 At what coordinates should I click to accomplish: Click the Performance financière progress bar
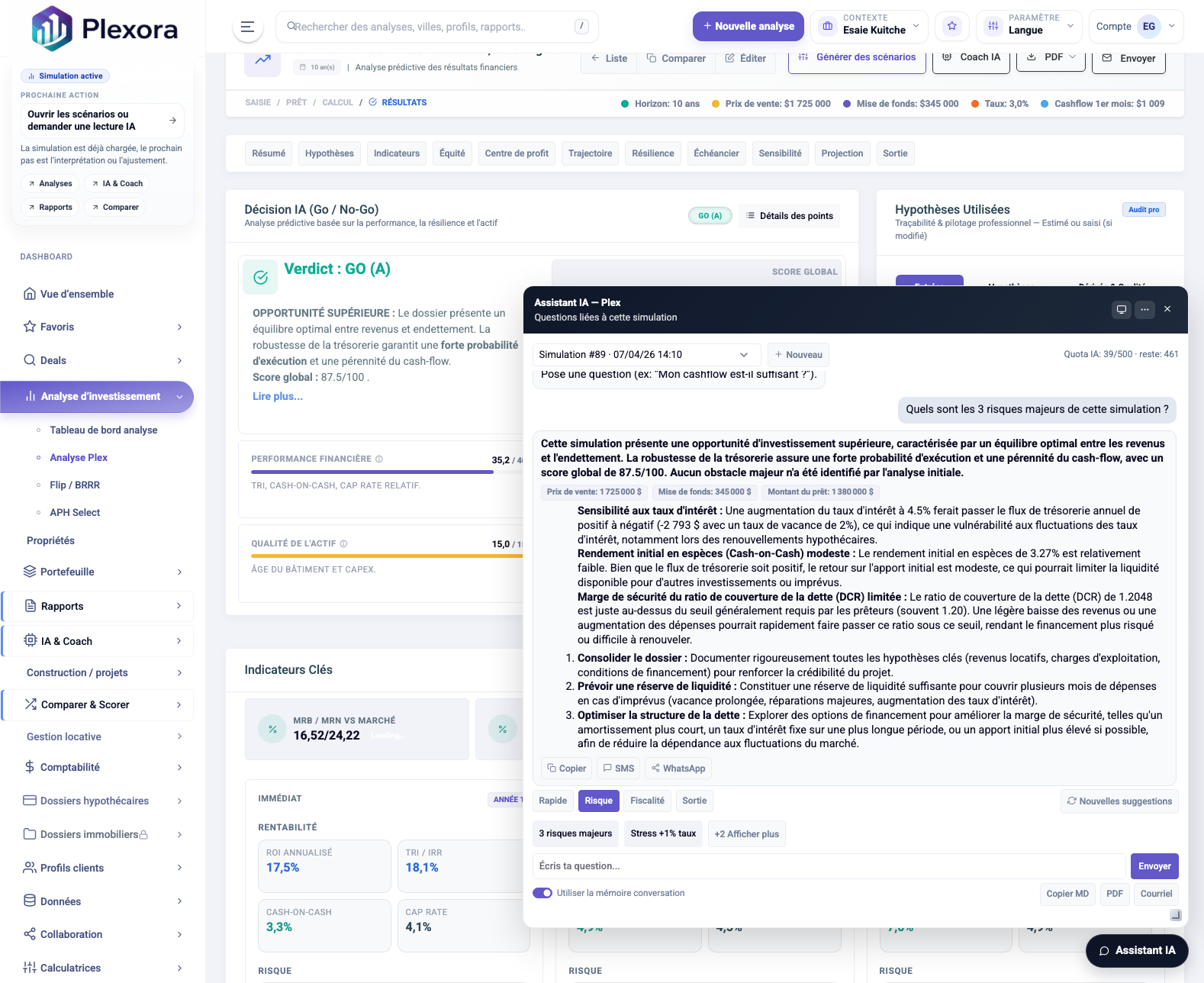[x=372, y=472]
